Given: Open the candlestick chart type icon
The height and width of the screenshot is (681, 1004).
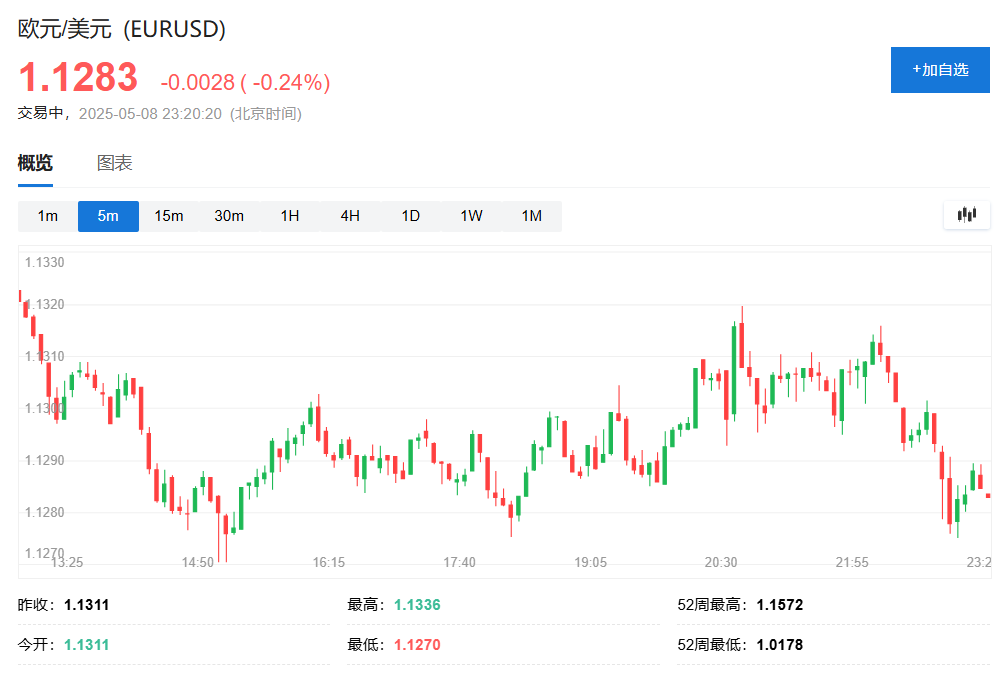Looking at the screenshot, I should [966, 215].
